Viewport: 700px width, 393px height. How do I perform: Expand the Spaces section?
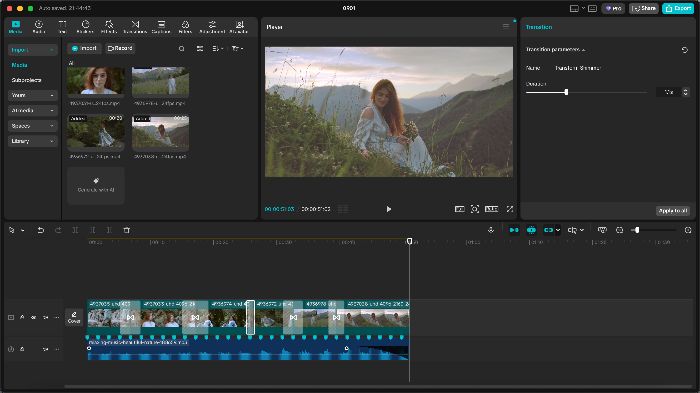pyautogui.click(x=32, y=126)
